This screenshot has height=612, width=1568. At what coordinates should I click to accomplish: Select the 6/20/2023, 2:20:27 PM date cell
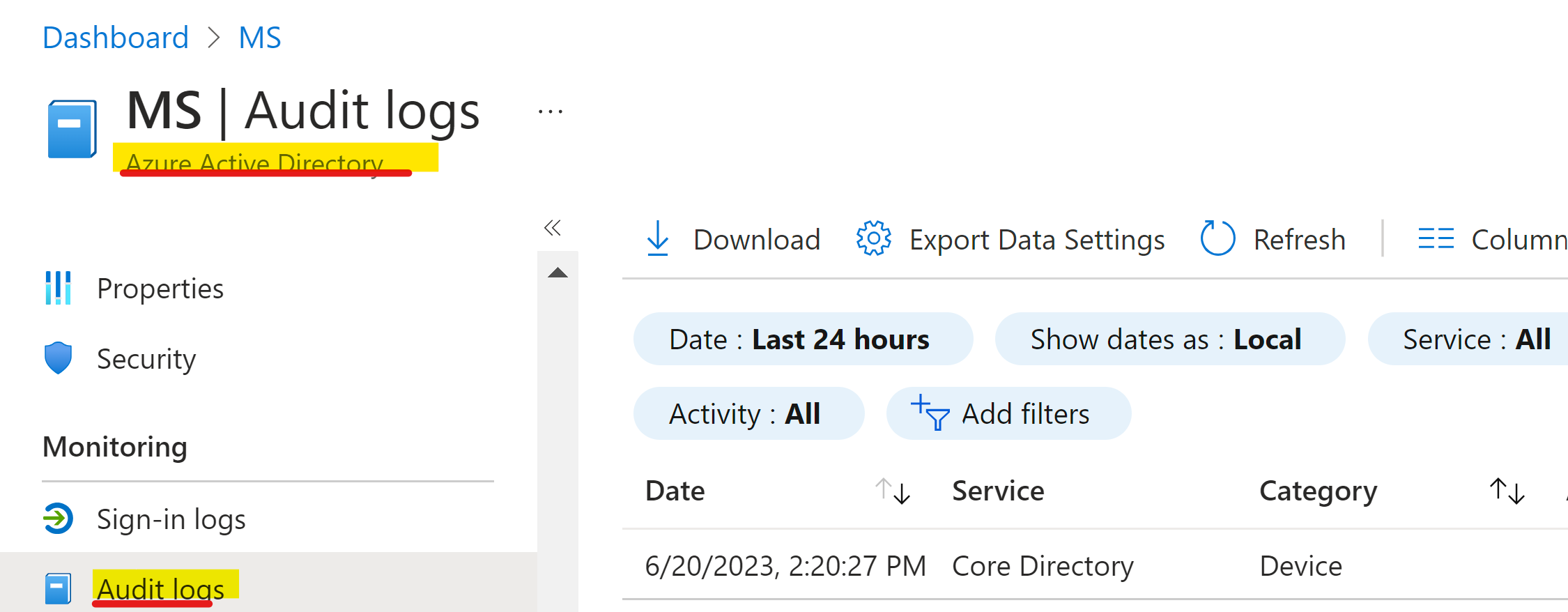tap(785, 565)
